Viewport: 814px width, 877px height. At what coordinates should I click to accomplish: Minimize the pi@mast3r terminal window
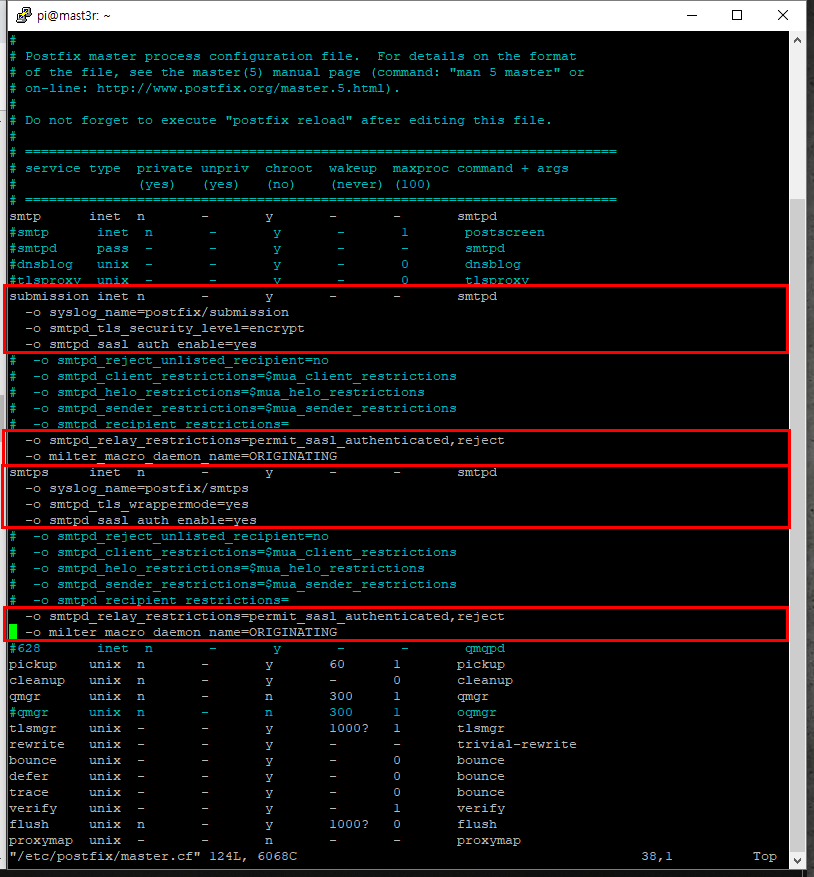(691, 15)
